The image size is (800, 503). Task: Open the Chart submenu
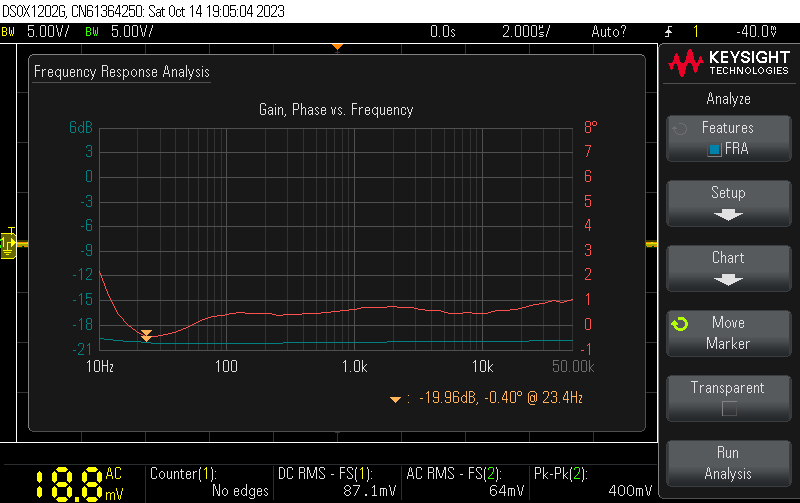point(729,268)
